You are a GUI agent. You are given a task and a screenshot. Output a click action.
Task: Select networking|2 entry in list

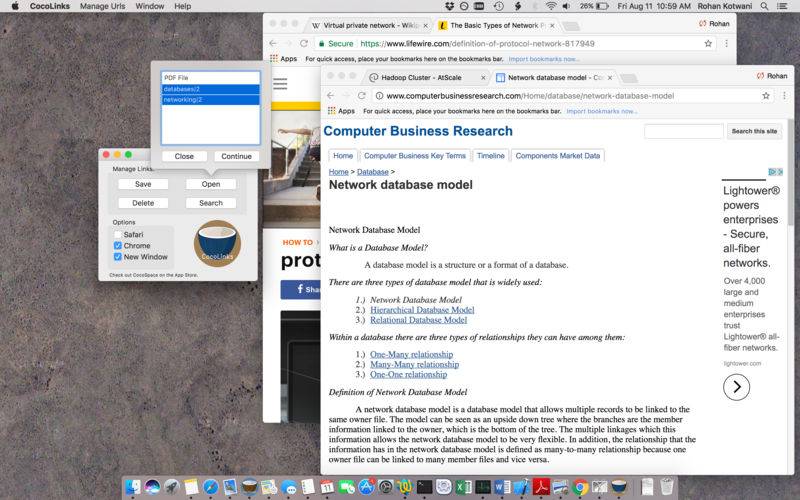click(211, 100)
